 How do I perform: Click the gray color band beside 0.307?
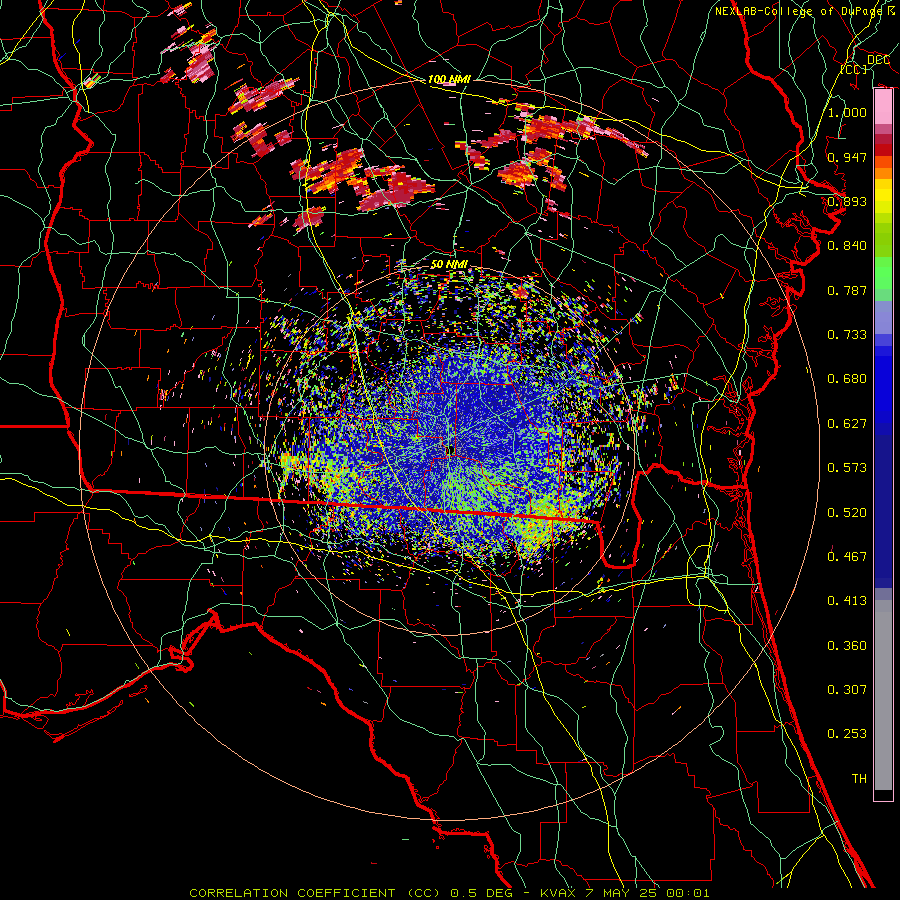pos(883,695)
